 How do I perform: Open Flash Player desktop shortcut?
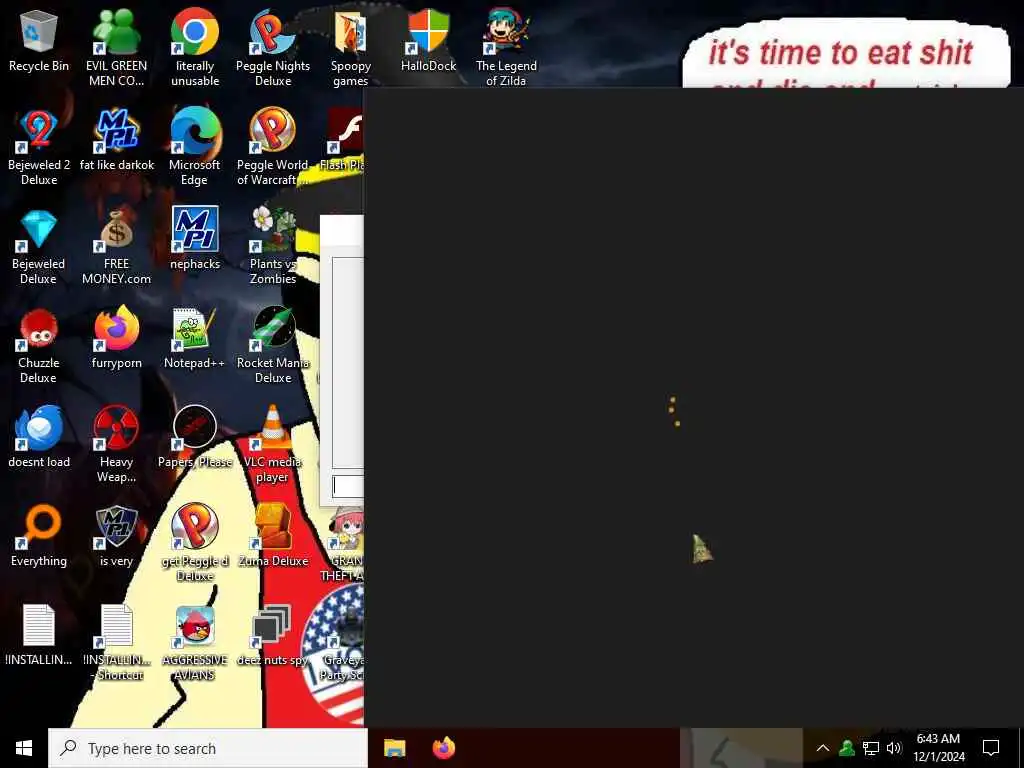pyautogui.click(x=345, y=140)
